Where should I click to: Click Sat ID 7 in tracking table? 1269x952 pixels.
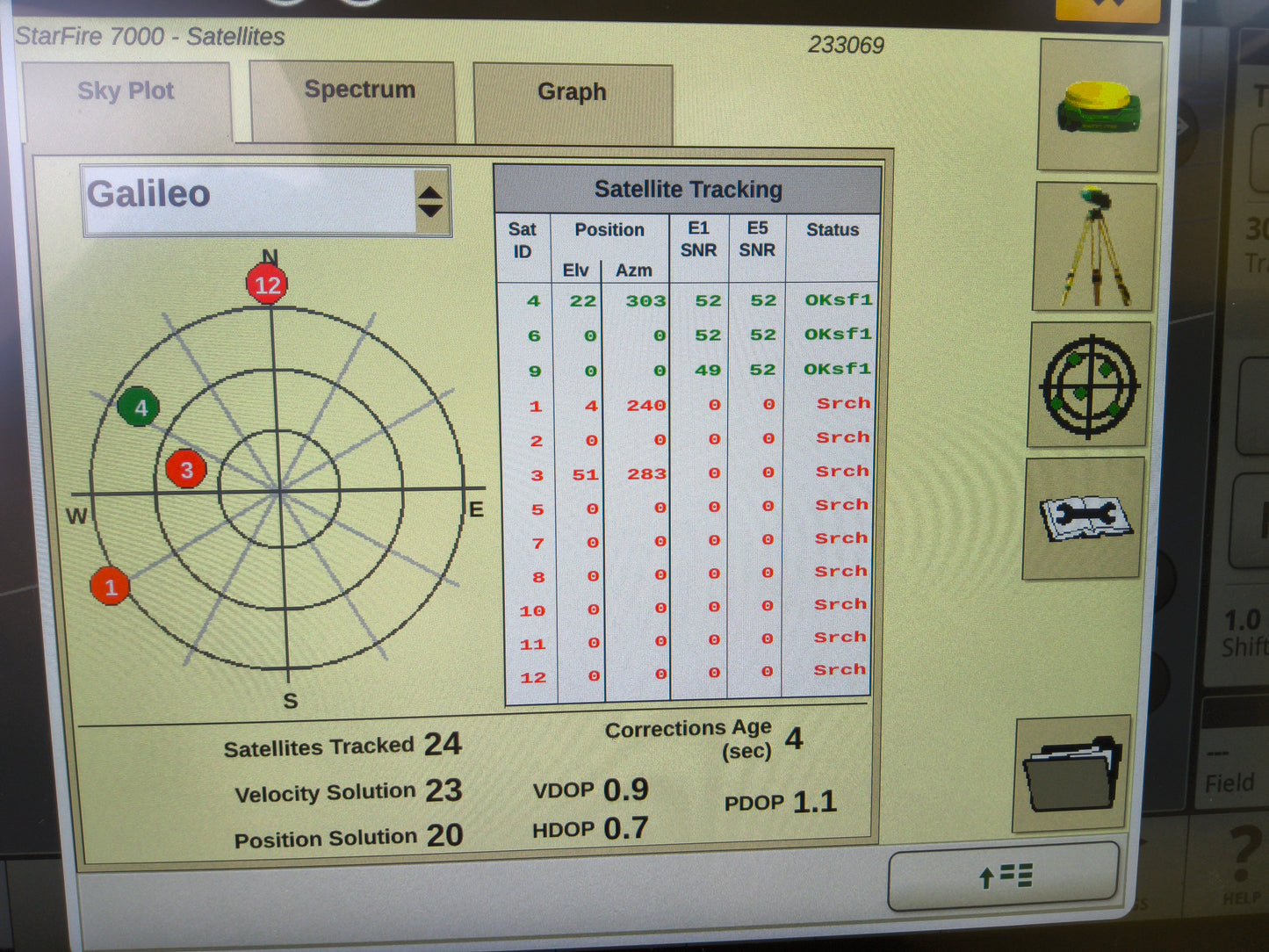pos(538,545)
